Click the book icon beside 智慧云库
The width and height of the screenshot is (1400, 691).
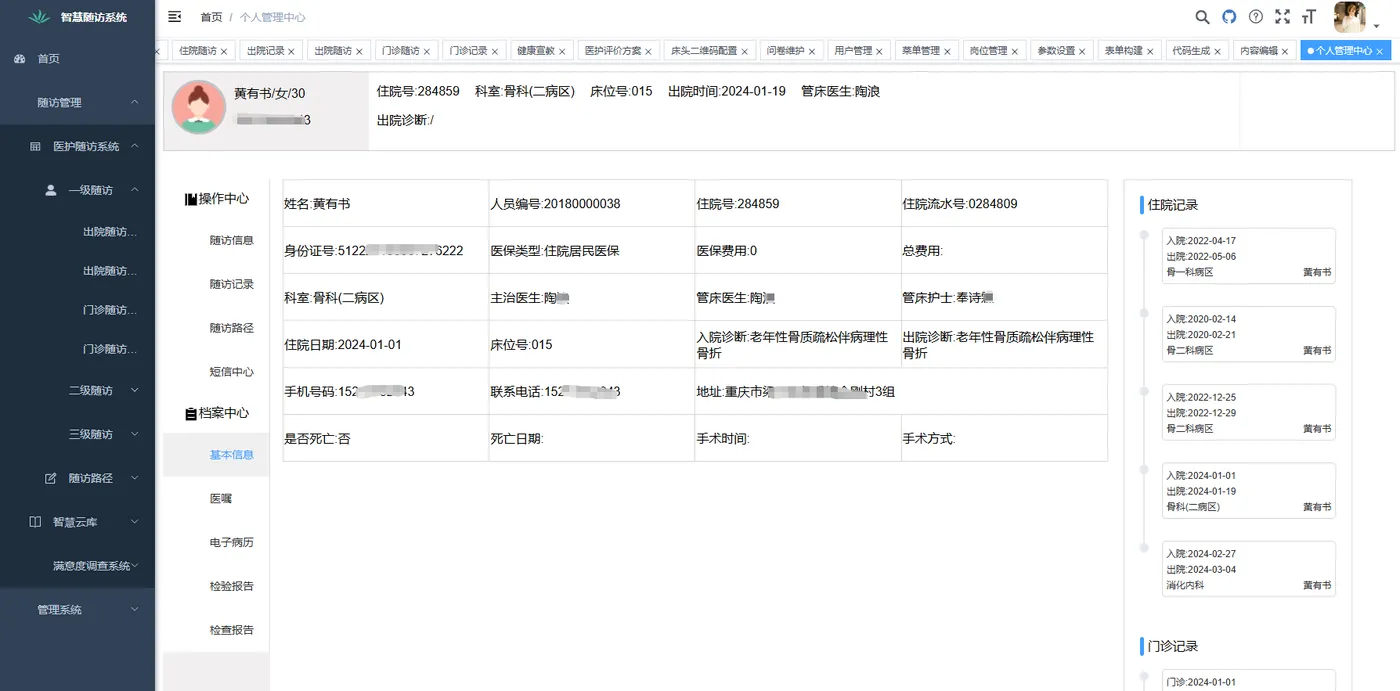[37, 521]
